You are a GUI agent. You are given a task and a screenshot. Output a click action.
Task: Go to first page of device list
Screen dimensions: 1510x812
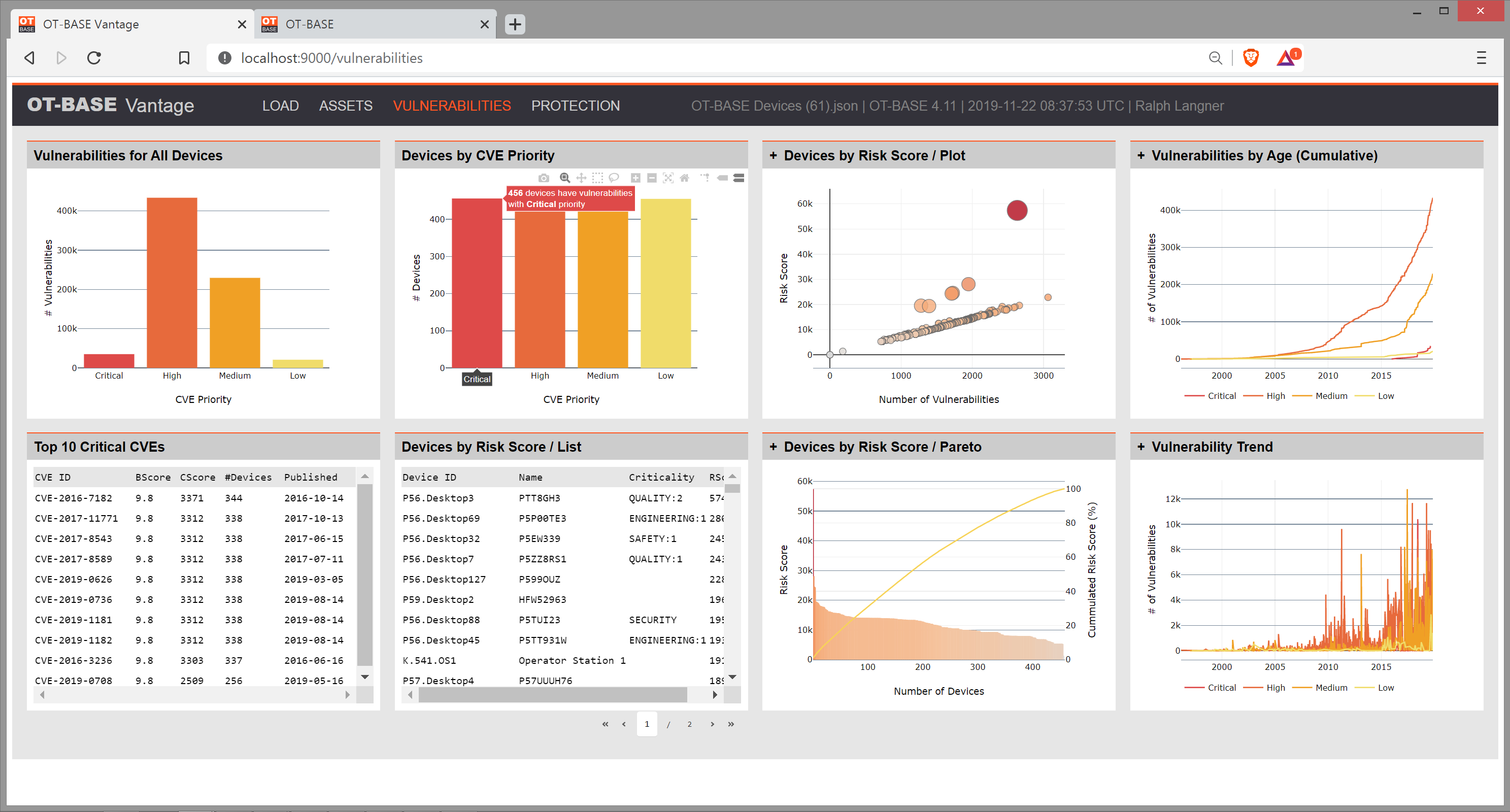pos(605,724)
